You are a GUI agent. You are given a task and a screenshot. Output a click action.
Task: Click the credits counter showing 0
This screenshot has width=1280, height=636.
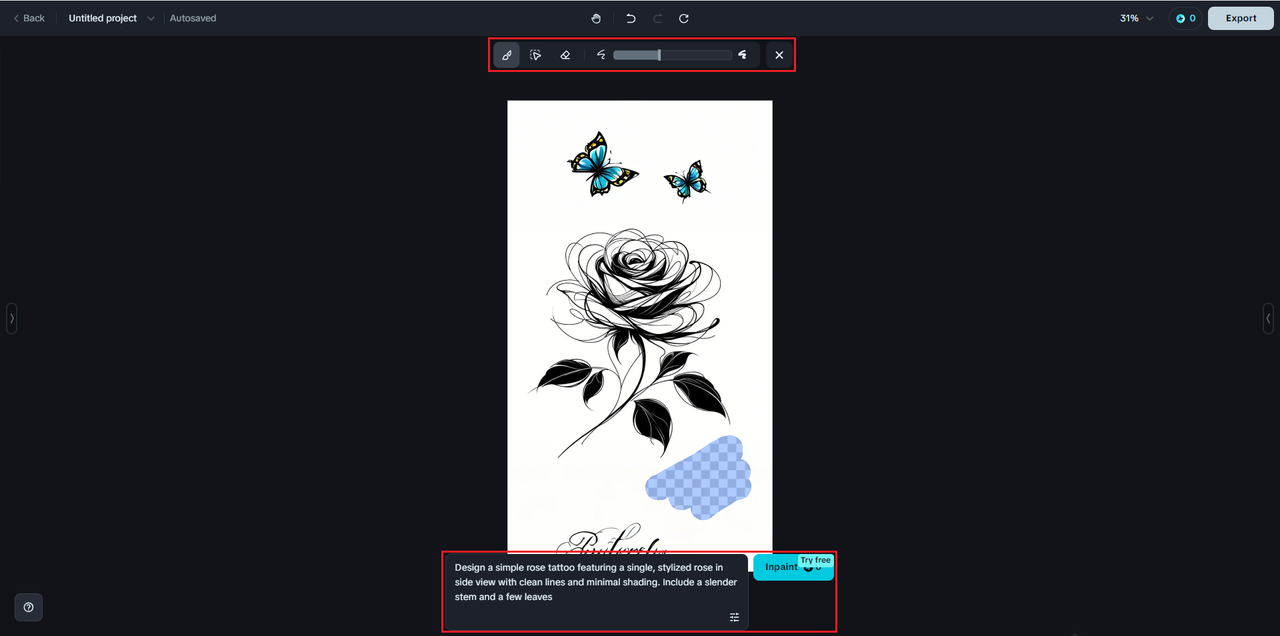click(1185, 18)
